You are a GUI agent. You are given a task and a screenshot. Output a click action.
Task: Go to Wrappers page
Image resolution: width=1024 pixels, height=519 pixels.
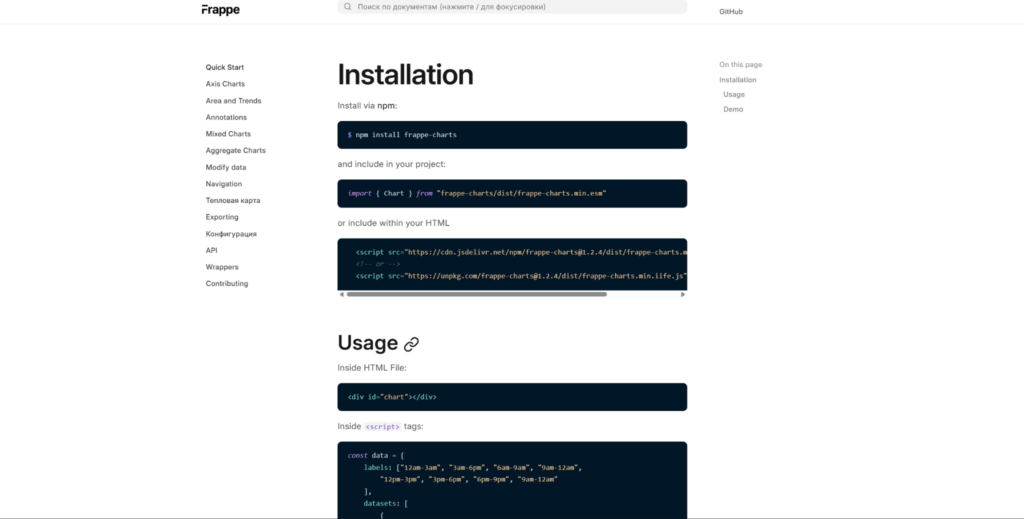(x=222, y=267)
